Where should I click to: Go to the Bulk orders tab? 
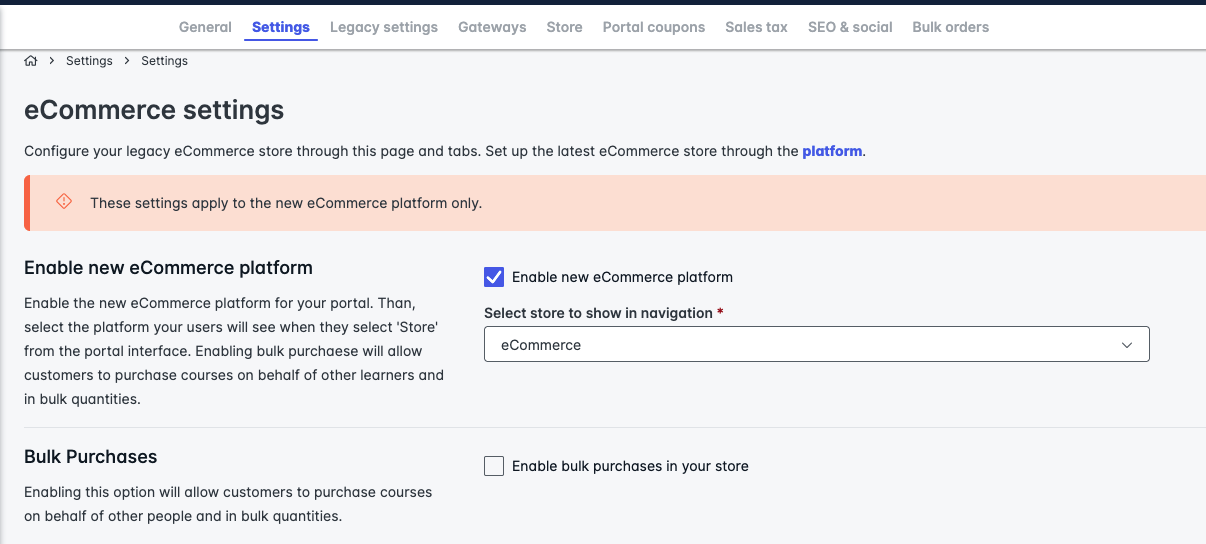click(x=951, y=27)
